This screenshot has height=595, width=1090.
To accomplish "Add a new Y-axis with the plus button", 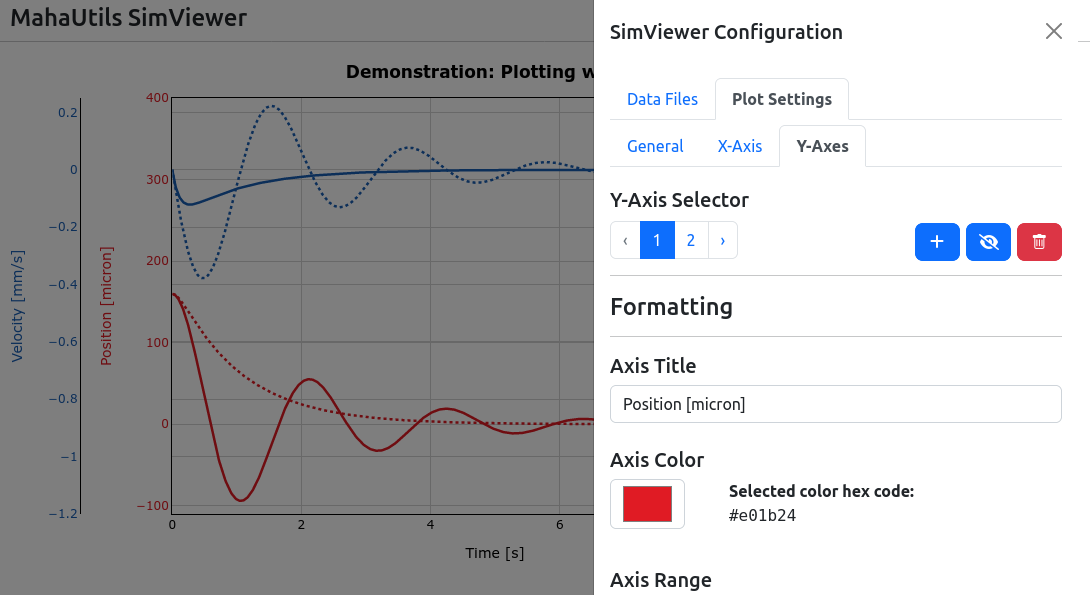I will pos(937,242).
